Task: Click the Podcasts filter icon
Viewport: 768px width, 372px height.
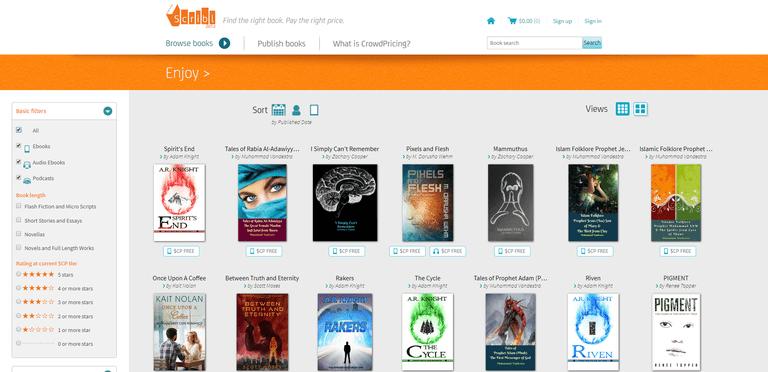Action: click(27, 180)
